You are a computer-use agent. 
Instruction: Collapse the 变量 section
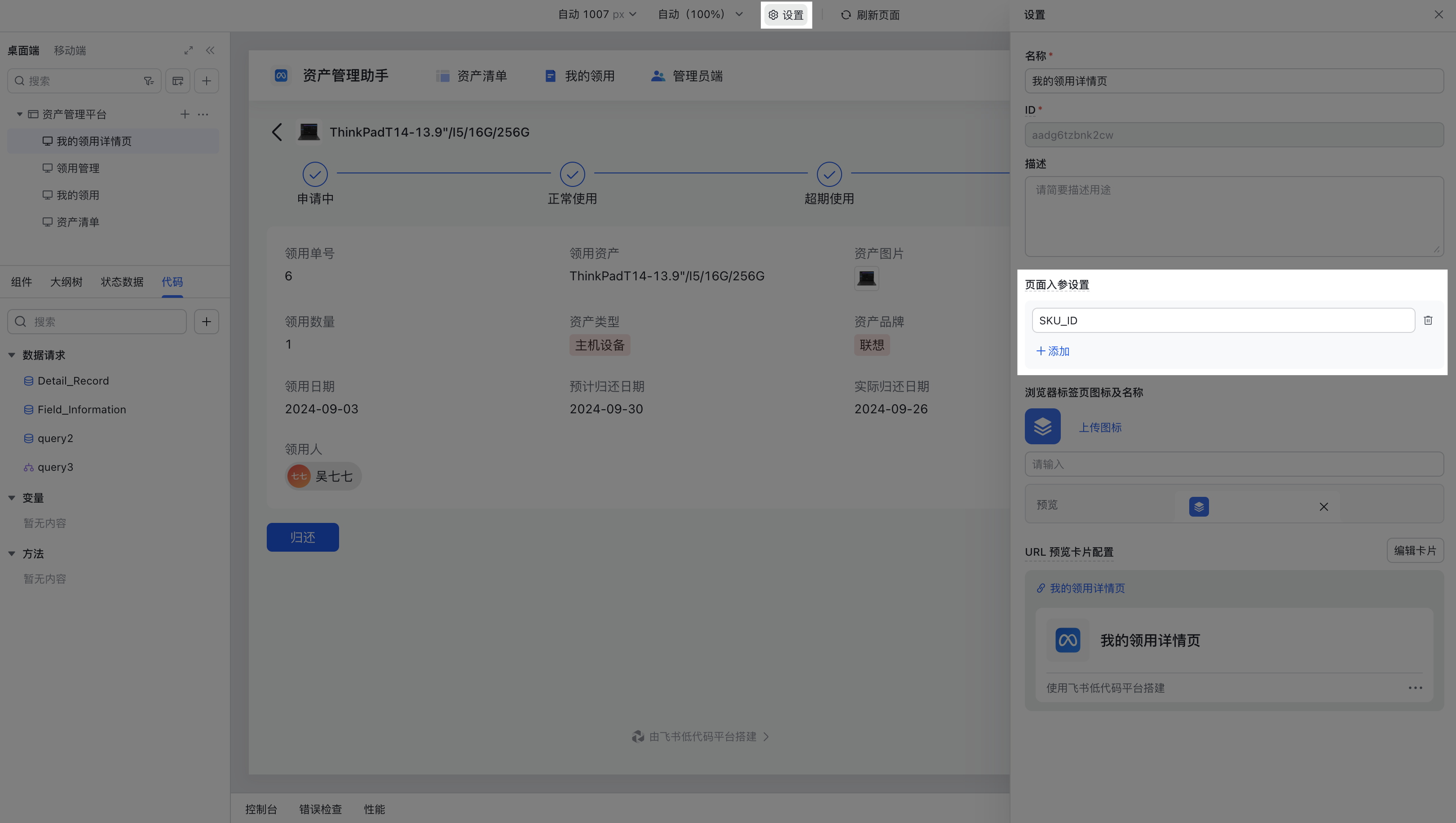[12, 498]
